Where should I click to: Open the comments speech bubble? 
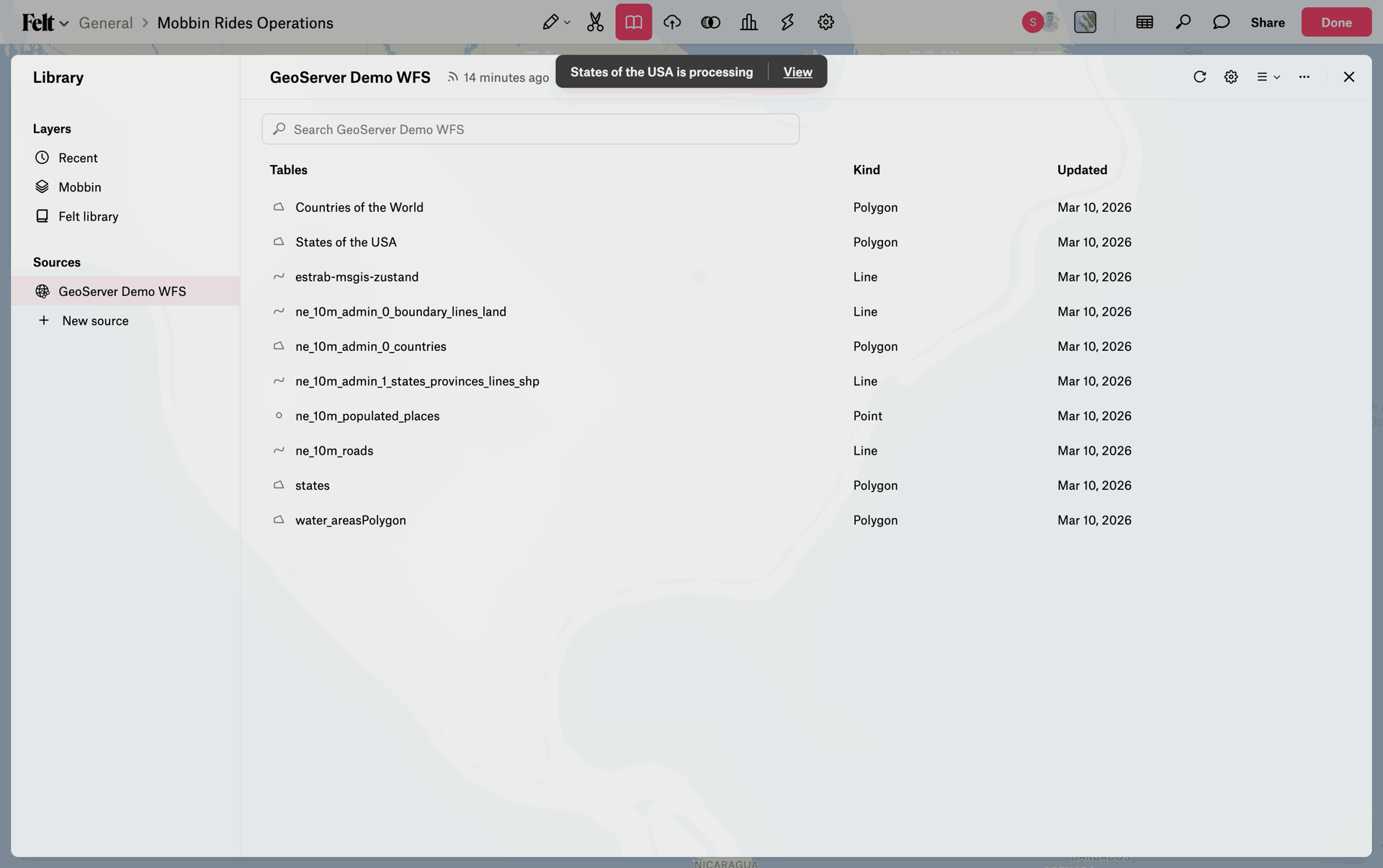click(1221, 22)
